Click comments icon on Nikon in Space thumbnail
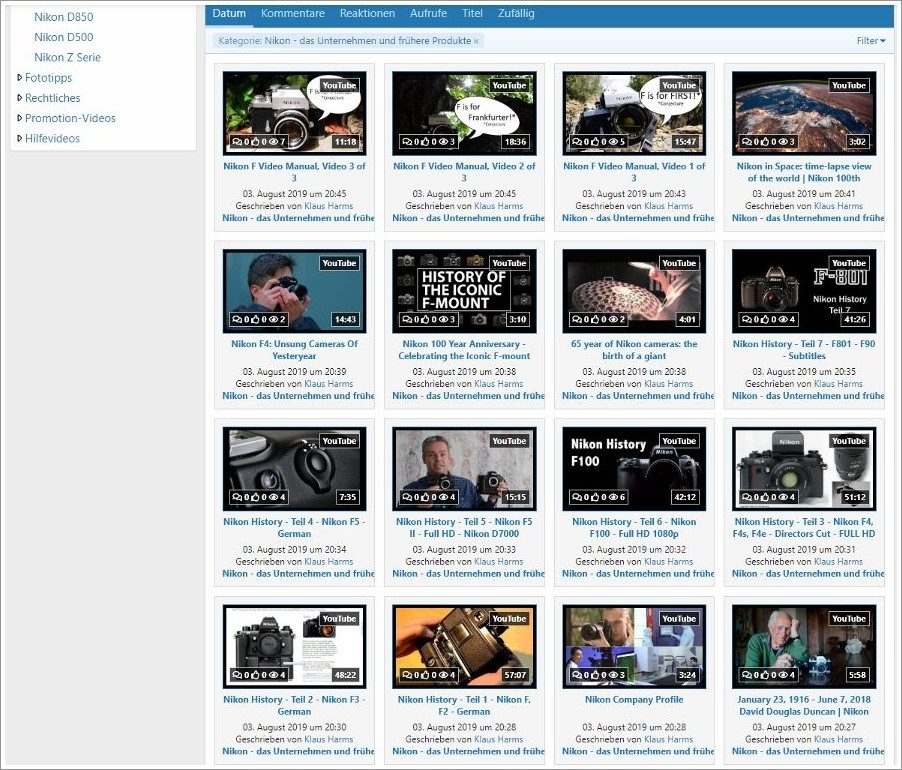This screenshot has height=770, width=902. click(x=747, y=141)
